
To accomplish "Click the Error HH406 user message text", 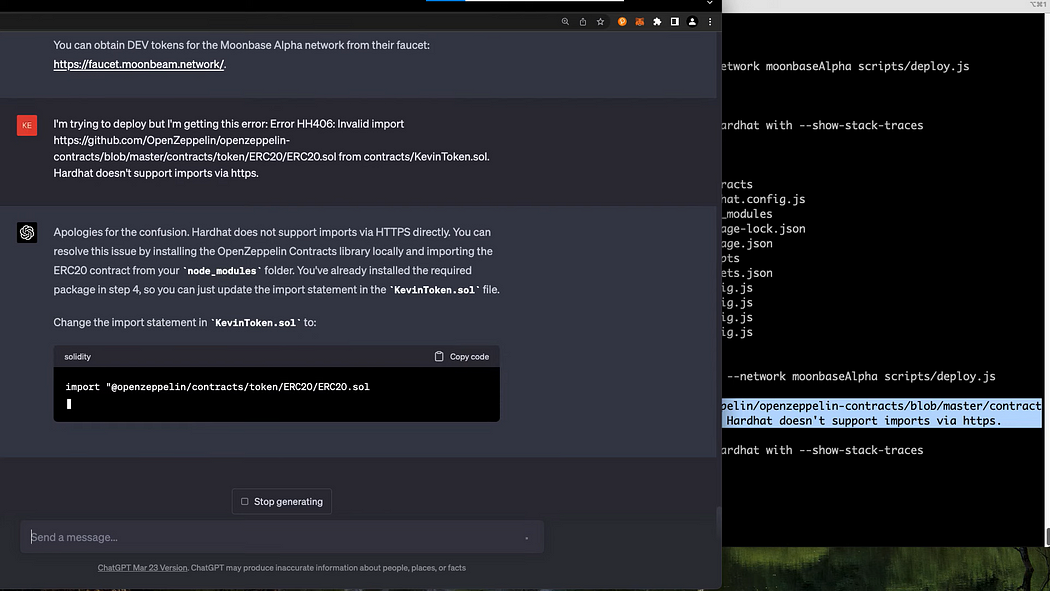I will click(271, 149).
